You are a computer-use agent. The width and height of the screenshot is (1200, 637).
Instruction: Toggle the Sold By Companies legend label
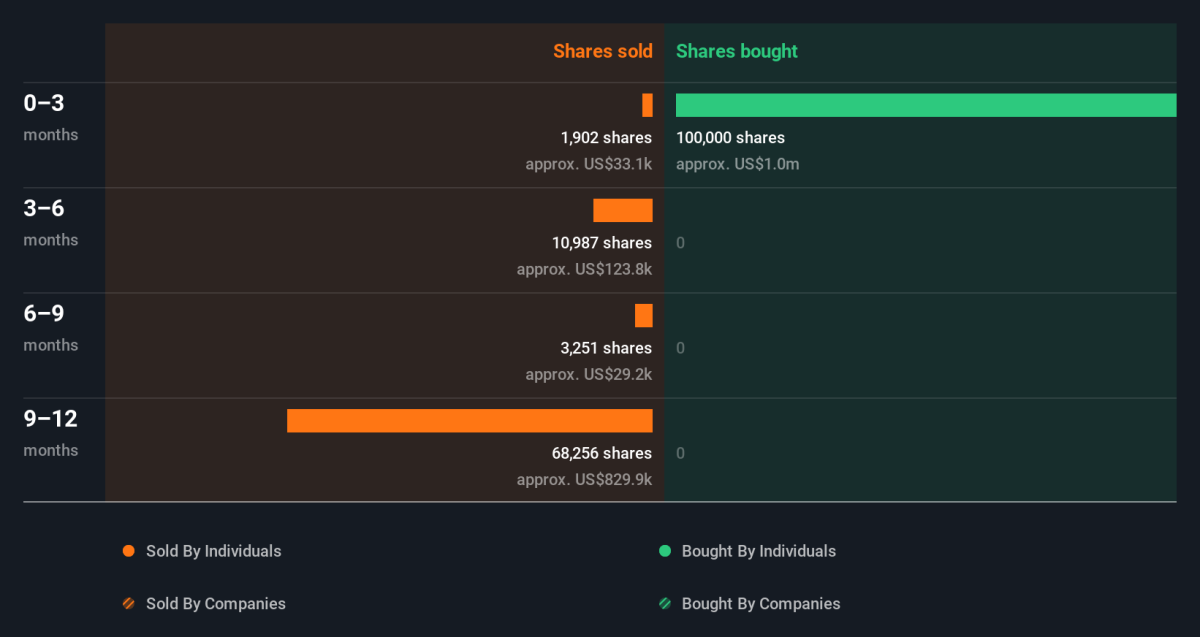tap(215, 604)
